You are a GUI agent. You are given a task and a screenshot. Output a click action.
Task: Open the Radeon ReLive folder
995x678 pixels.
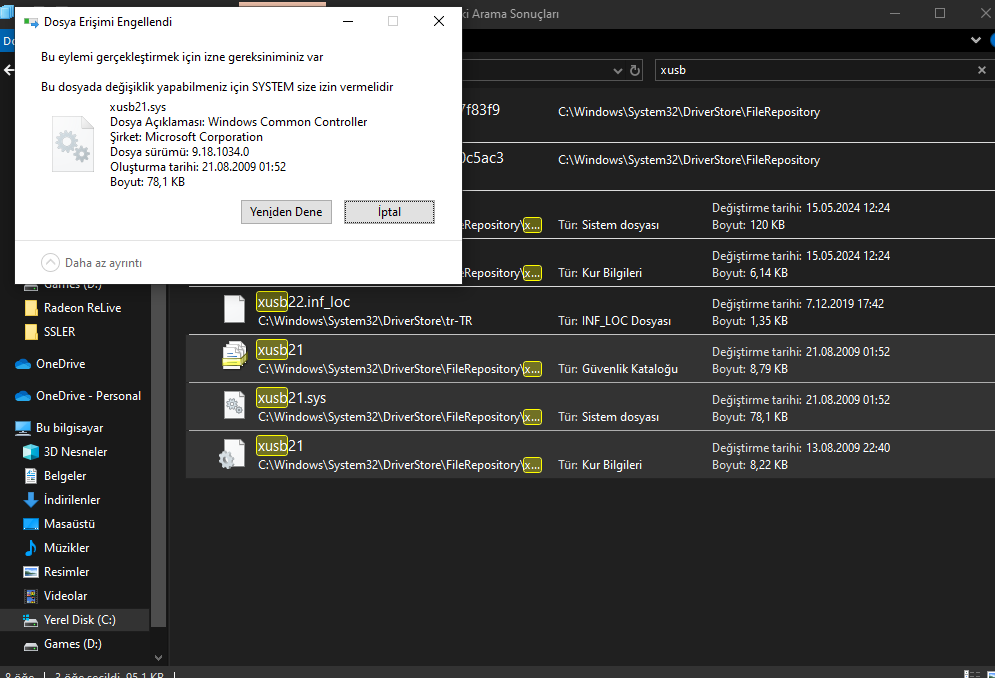(82, 308)
